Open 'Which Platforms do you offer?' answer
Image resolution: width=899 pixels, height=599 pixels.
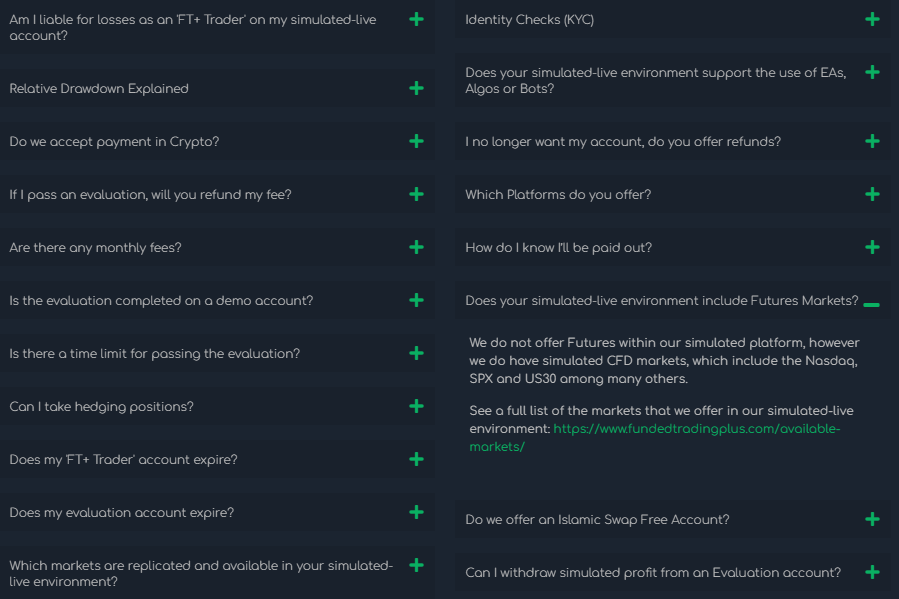(872, 194)
